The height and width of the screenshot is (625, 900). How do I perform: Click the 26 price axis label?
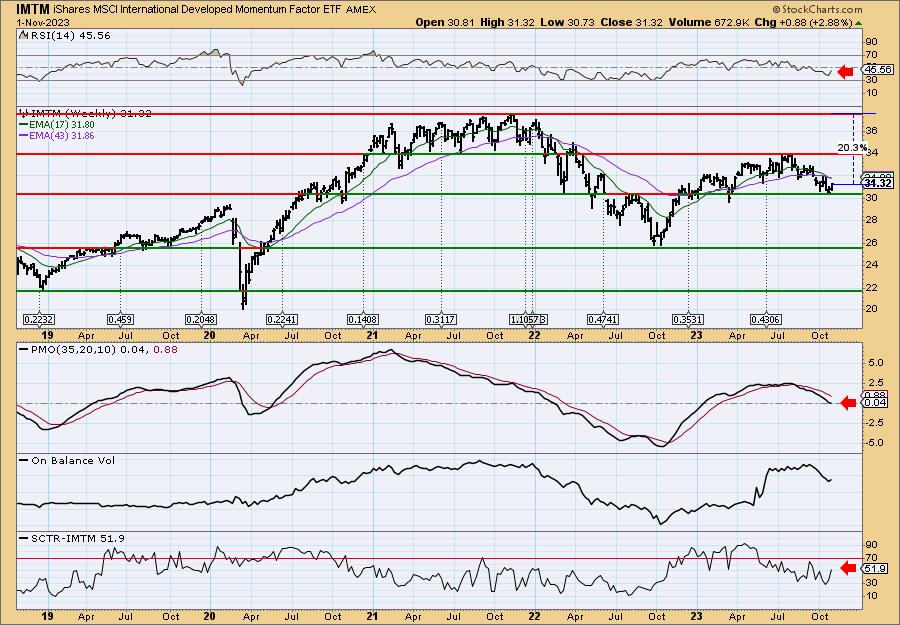[x=871, y=242]
